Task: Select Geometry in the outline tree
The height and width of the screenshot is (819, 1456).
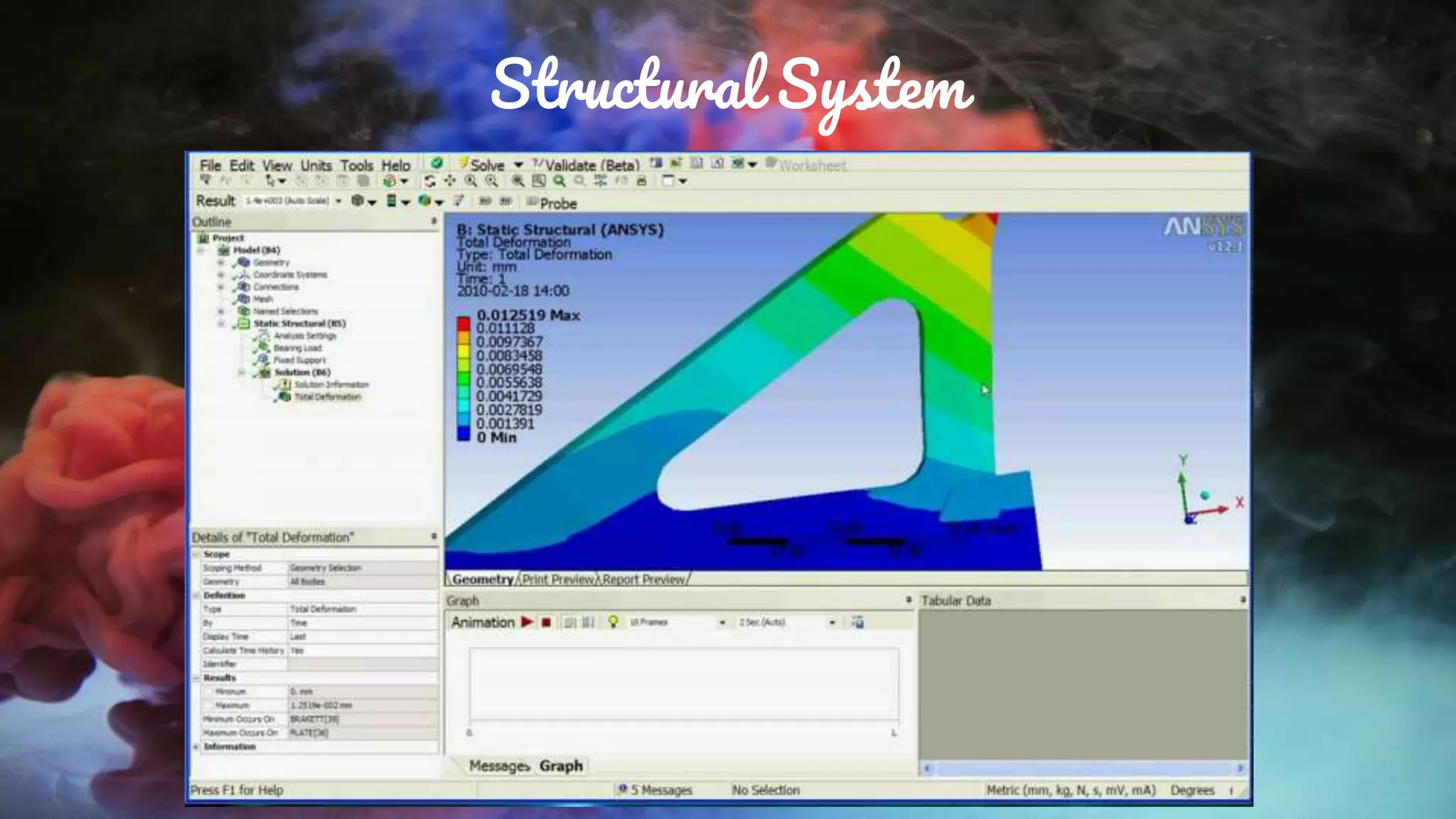Action: (271, 262)
